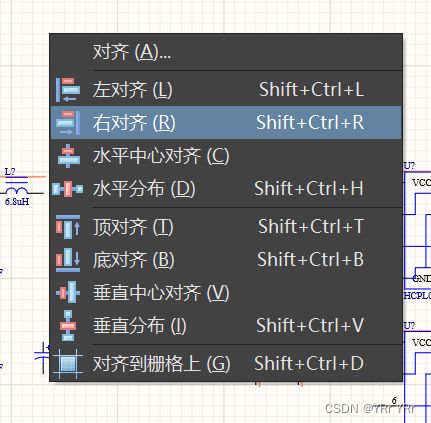The width and height of the screenshot is (431, 423).
Task: Click the Distribute Horizontally icon
Action: coord(68,189)
